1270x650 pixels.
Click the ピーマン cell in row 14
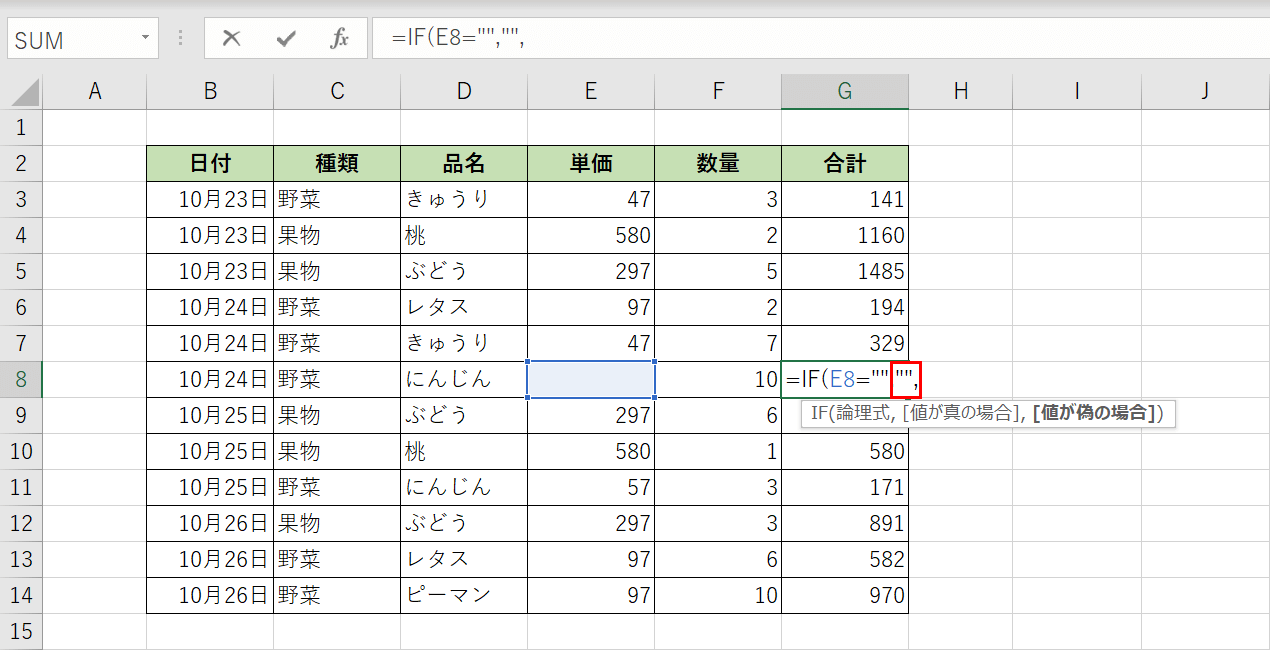[463, 595]
